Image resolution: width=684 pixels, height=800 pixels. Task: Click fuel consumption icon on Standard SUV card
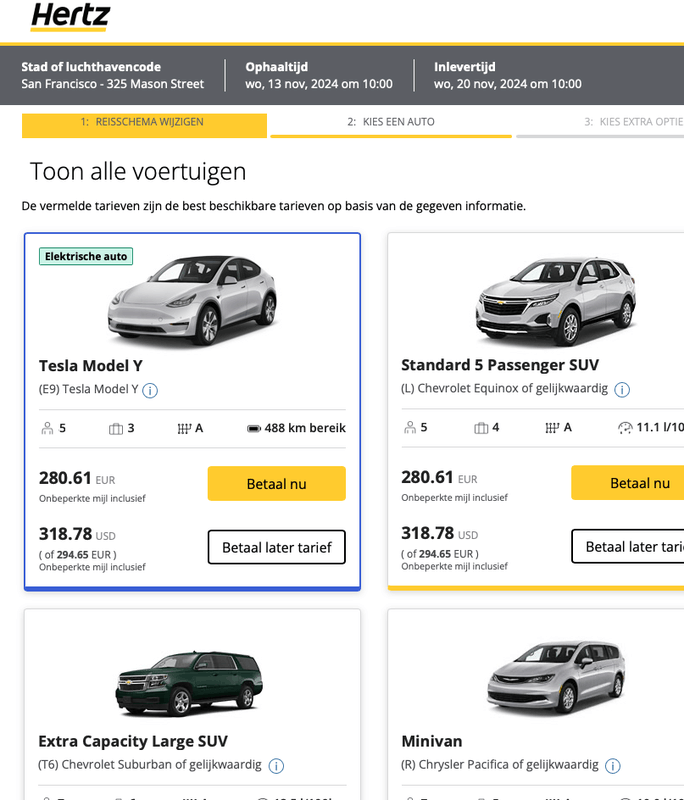click(625, 428)
